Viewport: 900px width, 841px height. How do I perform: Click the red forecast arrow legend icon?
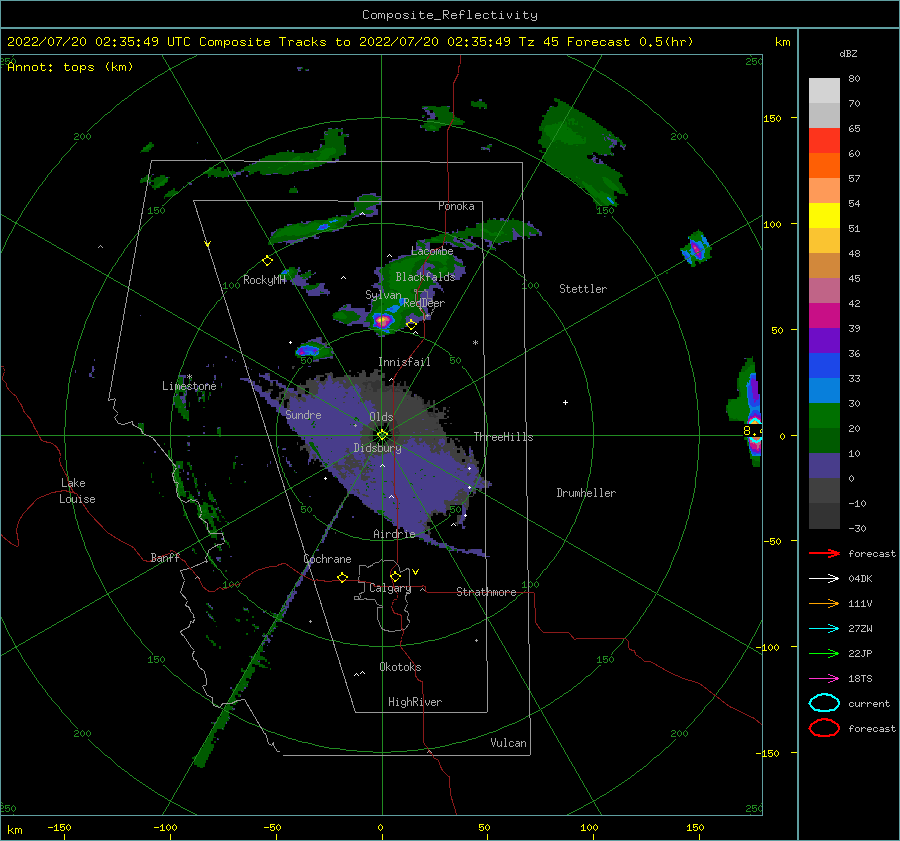point(824,553)
